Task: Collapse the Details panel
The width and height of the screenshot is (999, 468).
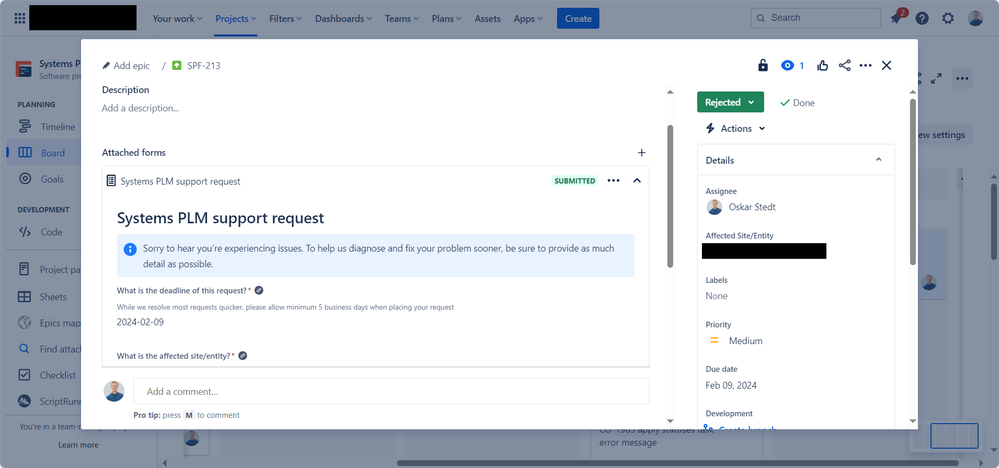Action: (879, 160)
